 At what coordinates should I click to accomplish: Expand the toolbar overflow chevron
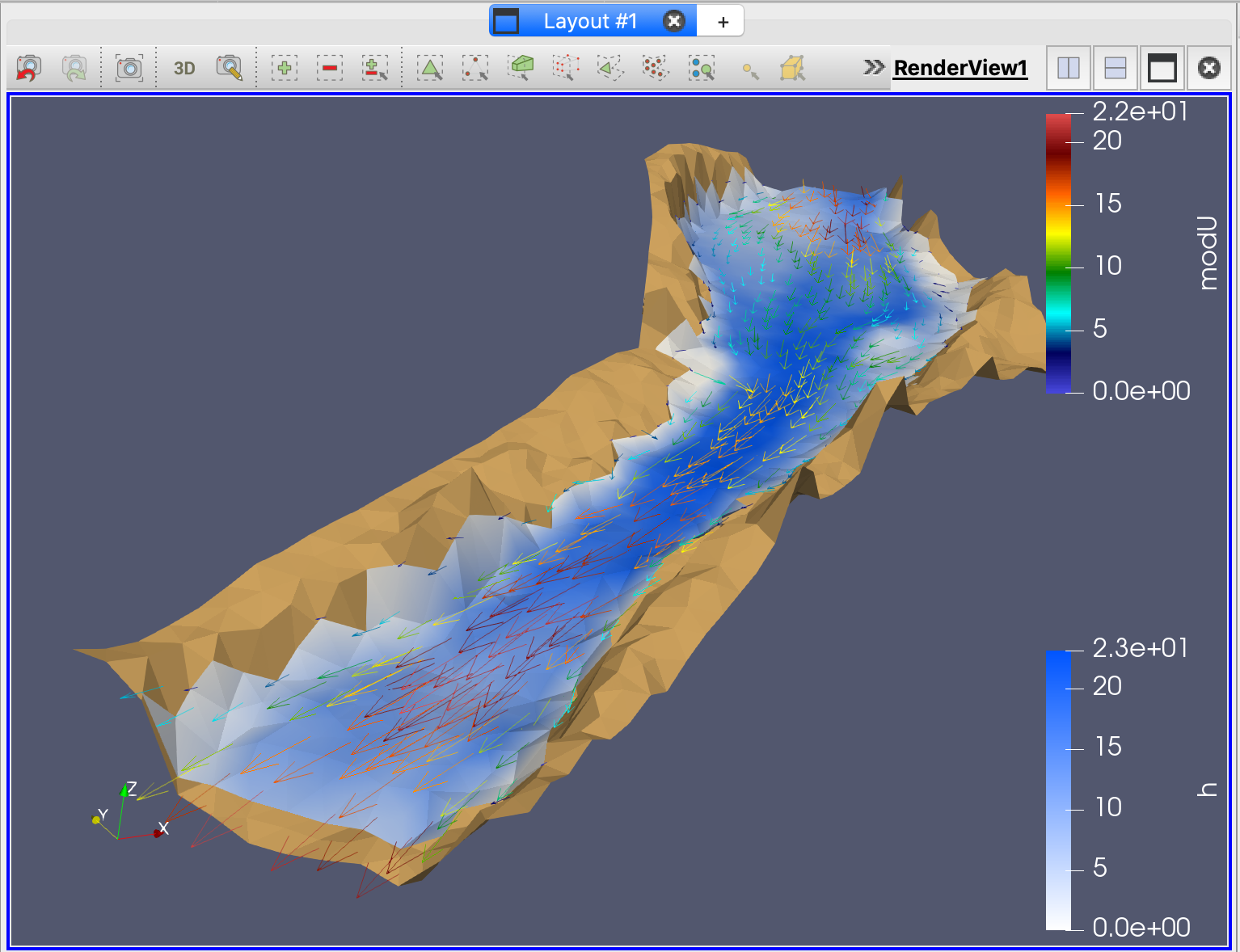point(873,68)
